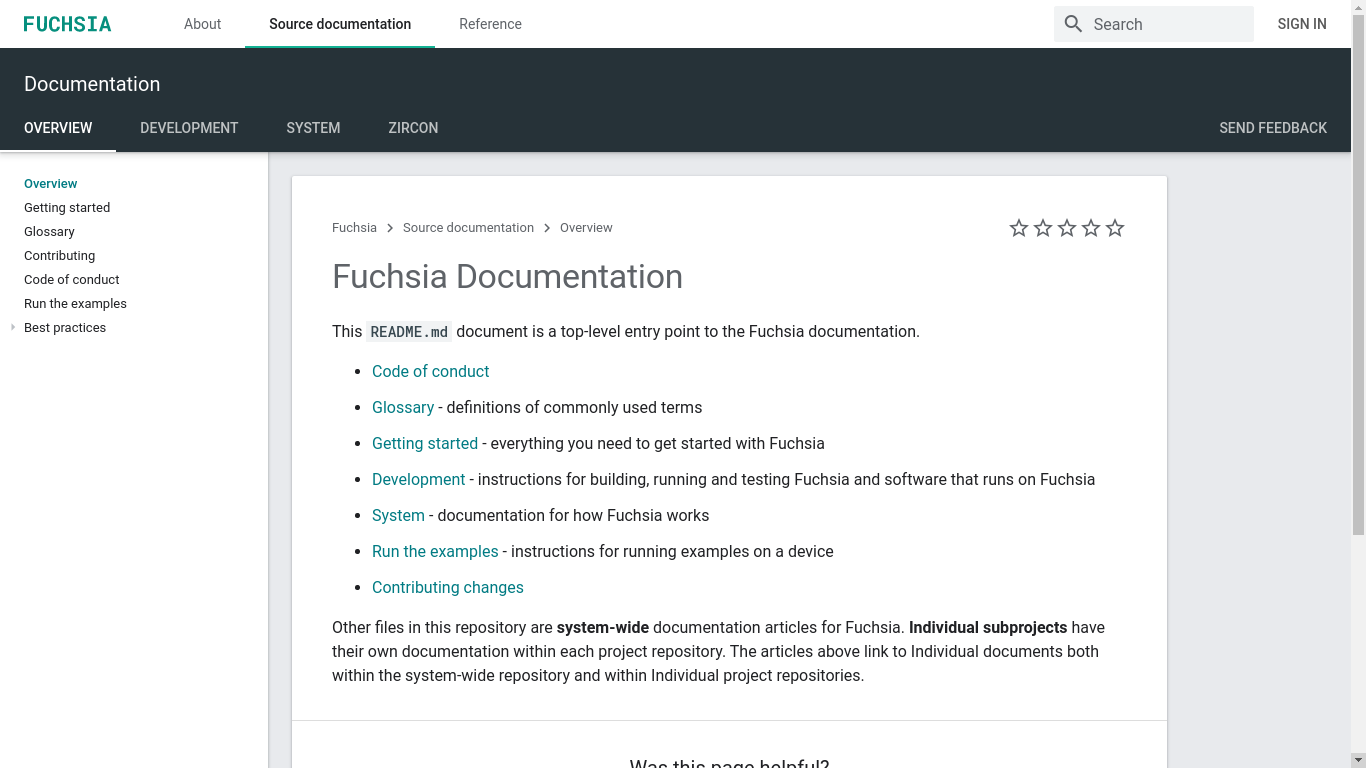Open the About top navigation item

click(x=202, y=24)
